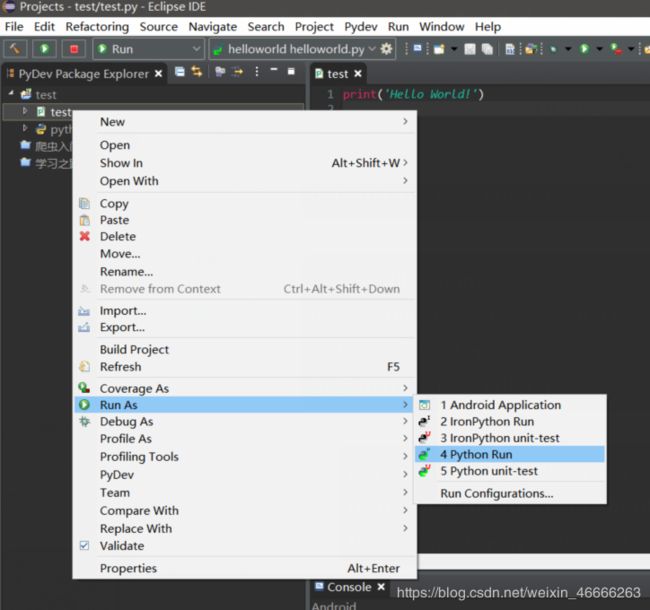The image size is (650, 610).
Task: Click Build Project in context menu
Action: (245, 350)
